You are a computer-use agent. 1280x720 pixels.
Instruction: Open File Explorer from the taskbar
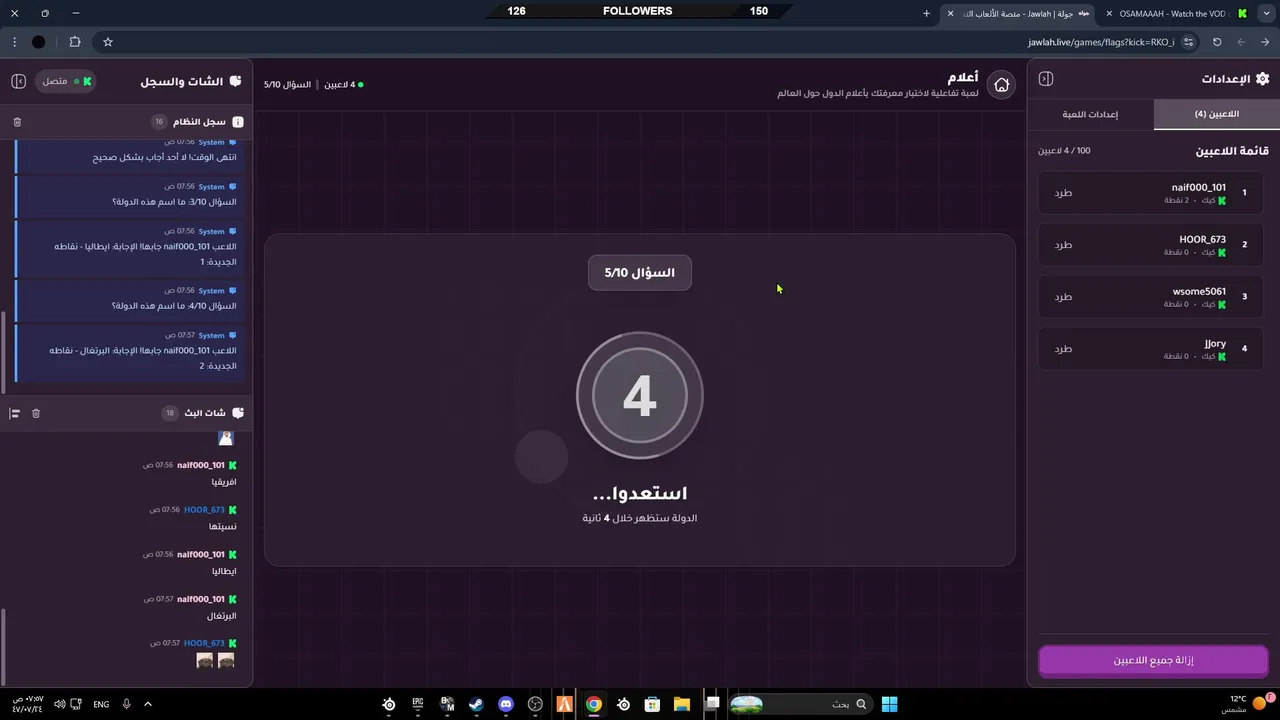pos(682,704)
